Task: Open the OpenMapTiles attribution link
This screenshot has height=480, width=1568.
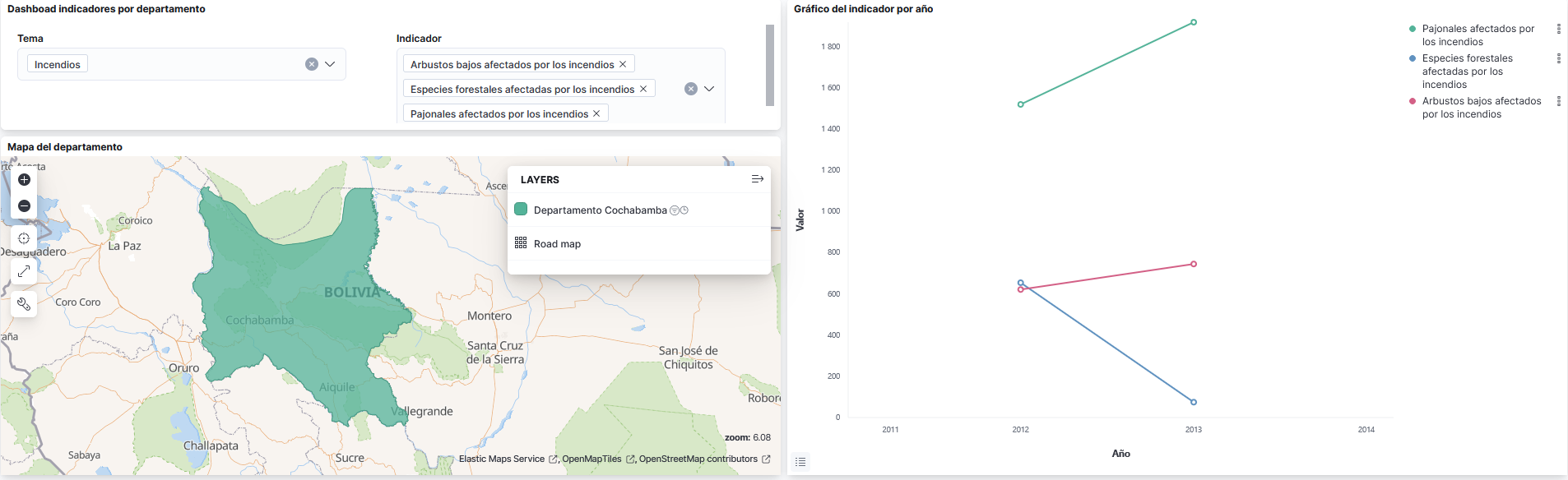Action: (591, 459)
